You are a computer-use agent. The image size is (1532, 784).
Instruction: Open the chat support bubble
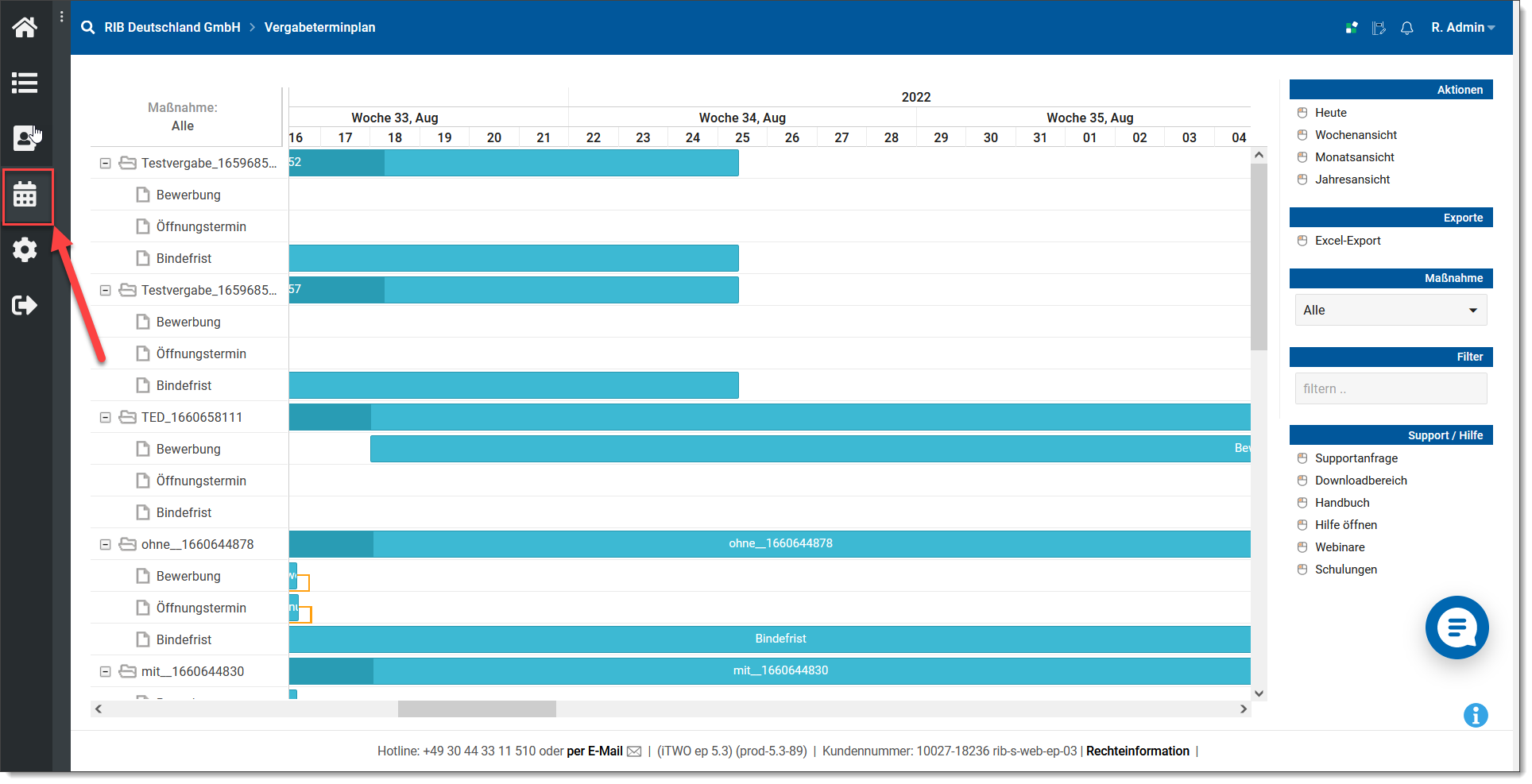click(x=1457, y=628)
